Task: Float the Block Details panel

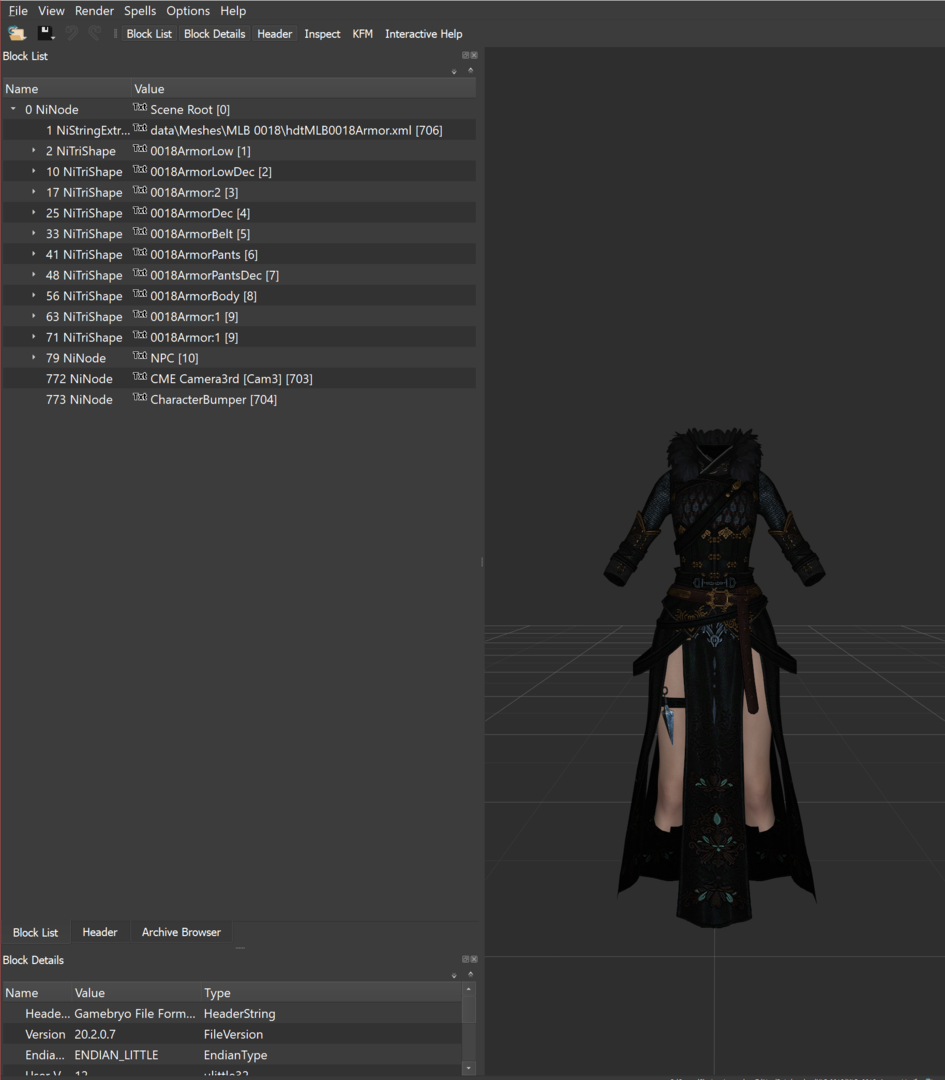Action: (465, 959)
